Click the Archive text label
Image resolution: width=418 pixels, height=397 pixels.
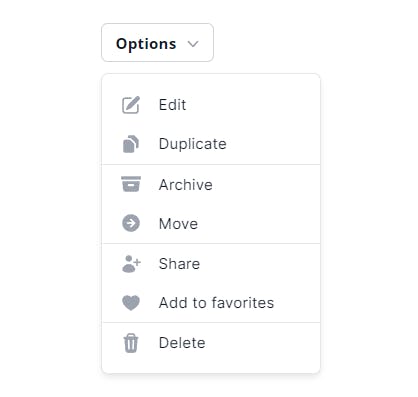coord(186,185)
